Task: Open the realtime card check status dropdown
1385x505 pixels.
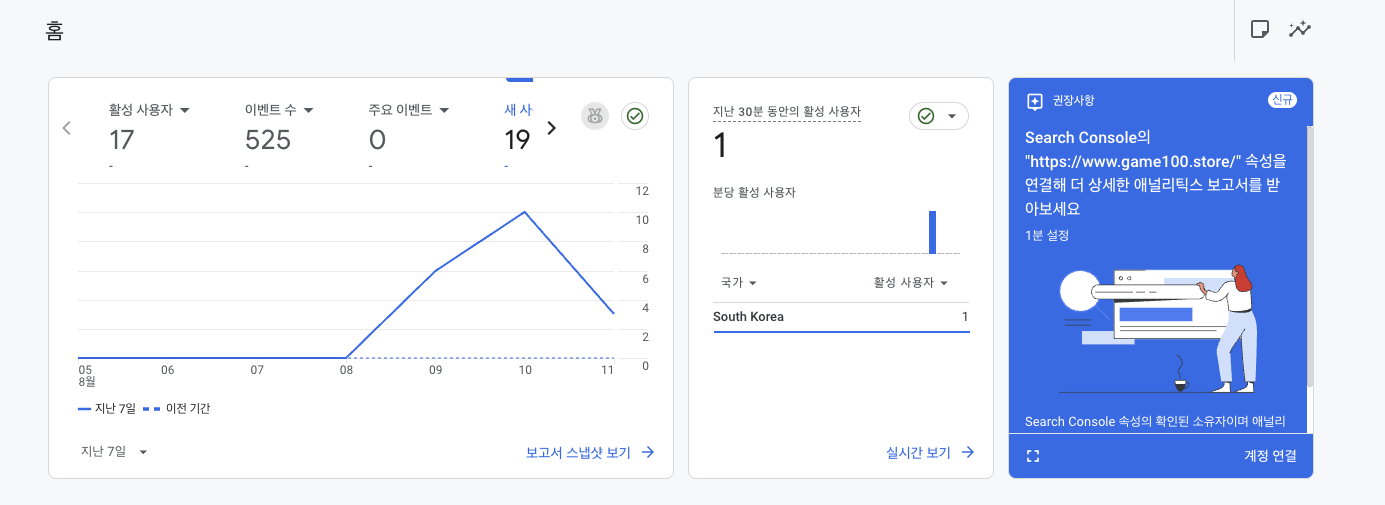Action: click(x=938, y=116)
